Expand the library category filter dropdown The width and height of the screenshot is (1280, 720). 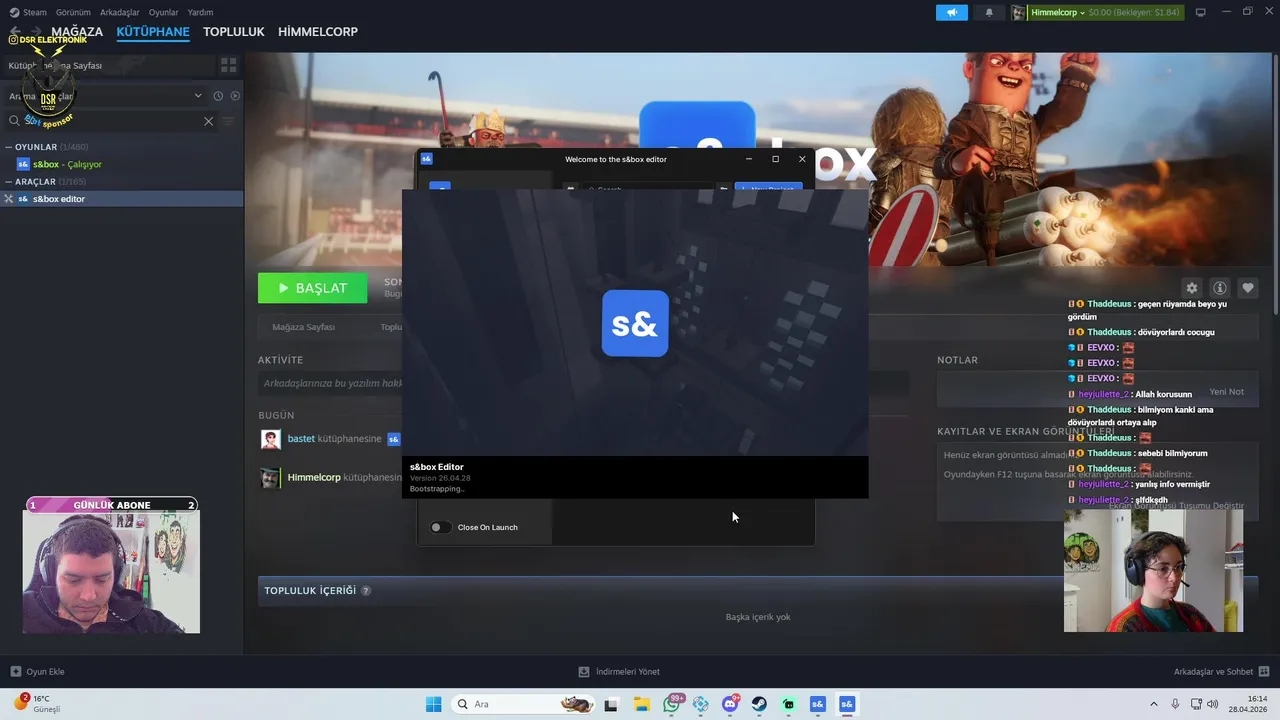pos(198,96)
